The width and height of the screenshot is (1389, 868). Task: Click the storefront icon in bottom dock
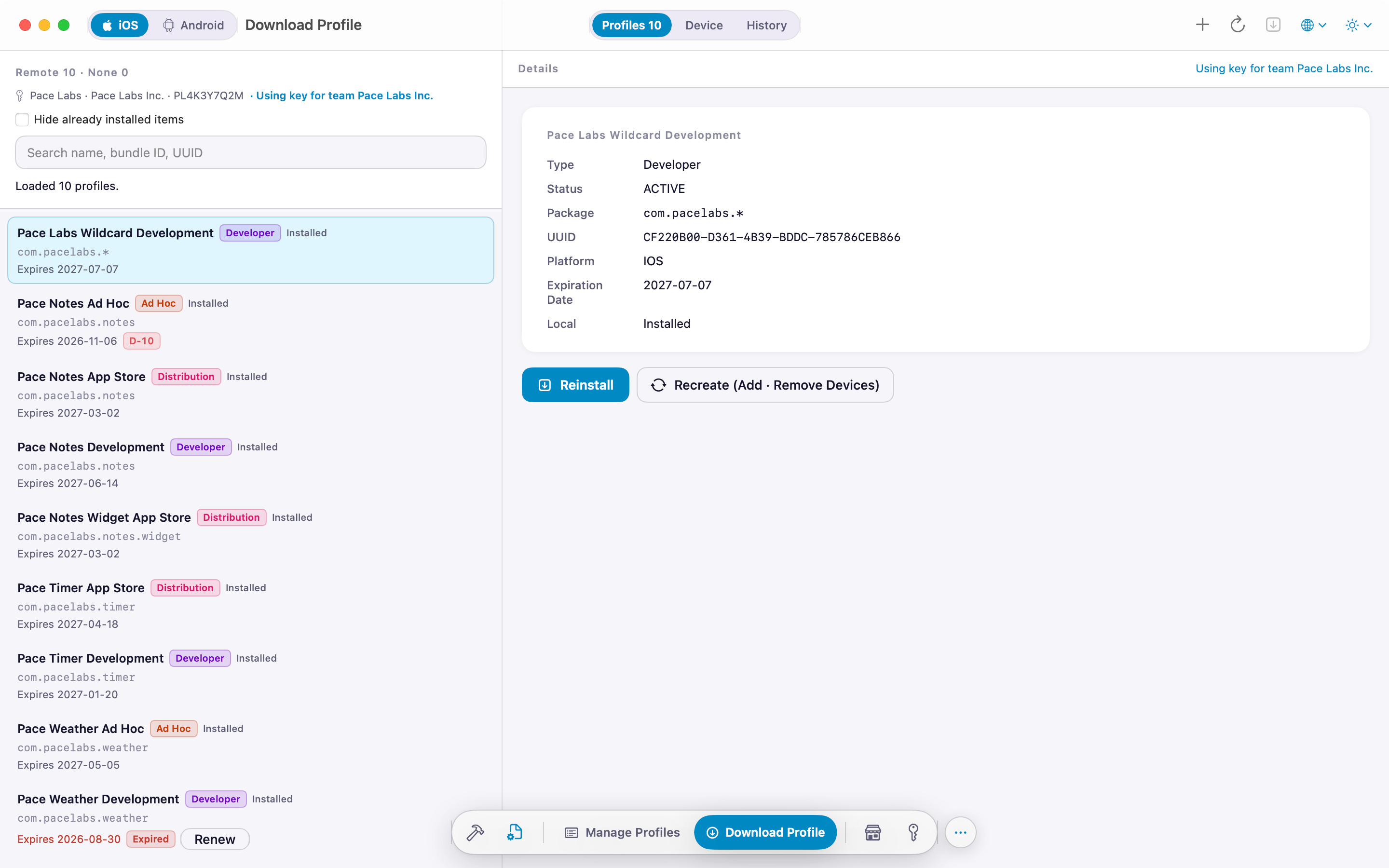point(873,832)
